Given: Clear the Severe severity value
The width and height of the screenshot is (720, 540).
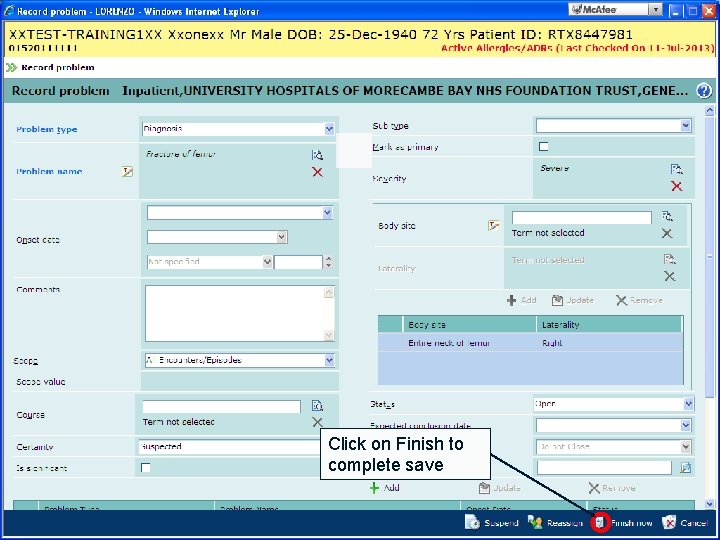Looking at the screenshot, I should [676, 186].
